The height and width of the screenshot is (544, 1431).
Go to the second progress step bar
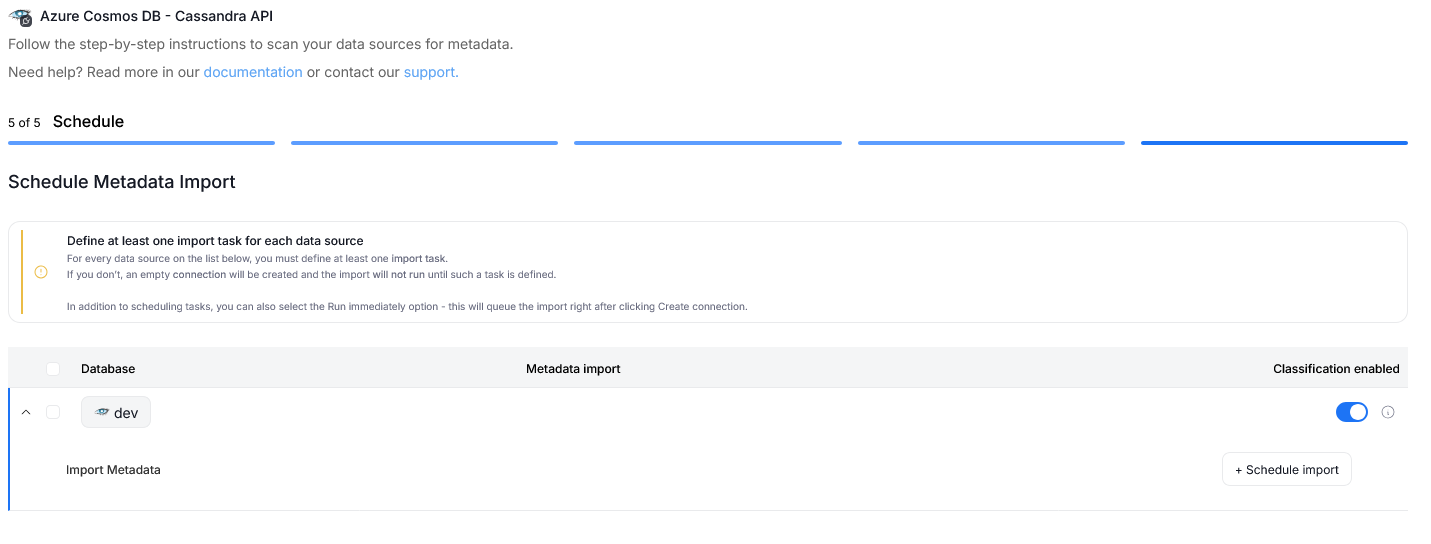pos(424,143)
